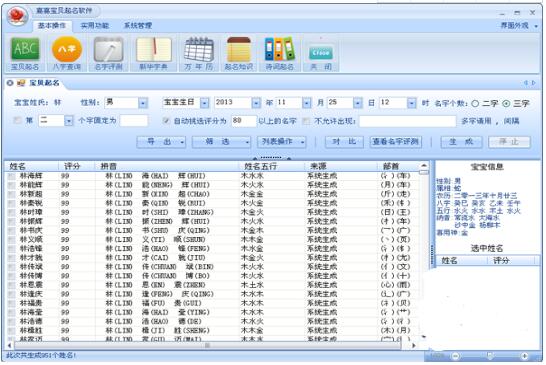Open the 新华字典 dictionary icon
The image size is (546, 365).
[x=154, y=54]
